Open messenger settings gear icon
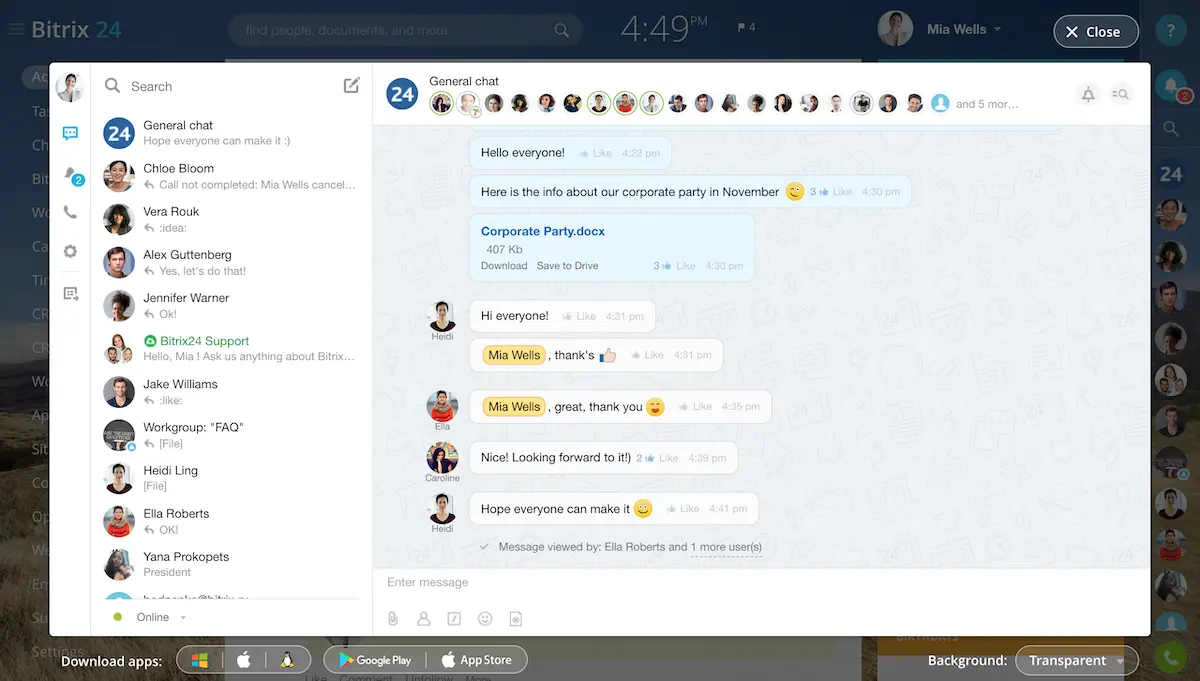 [70, 252]
